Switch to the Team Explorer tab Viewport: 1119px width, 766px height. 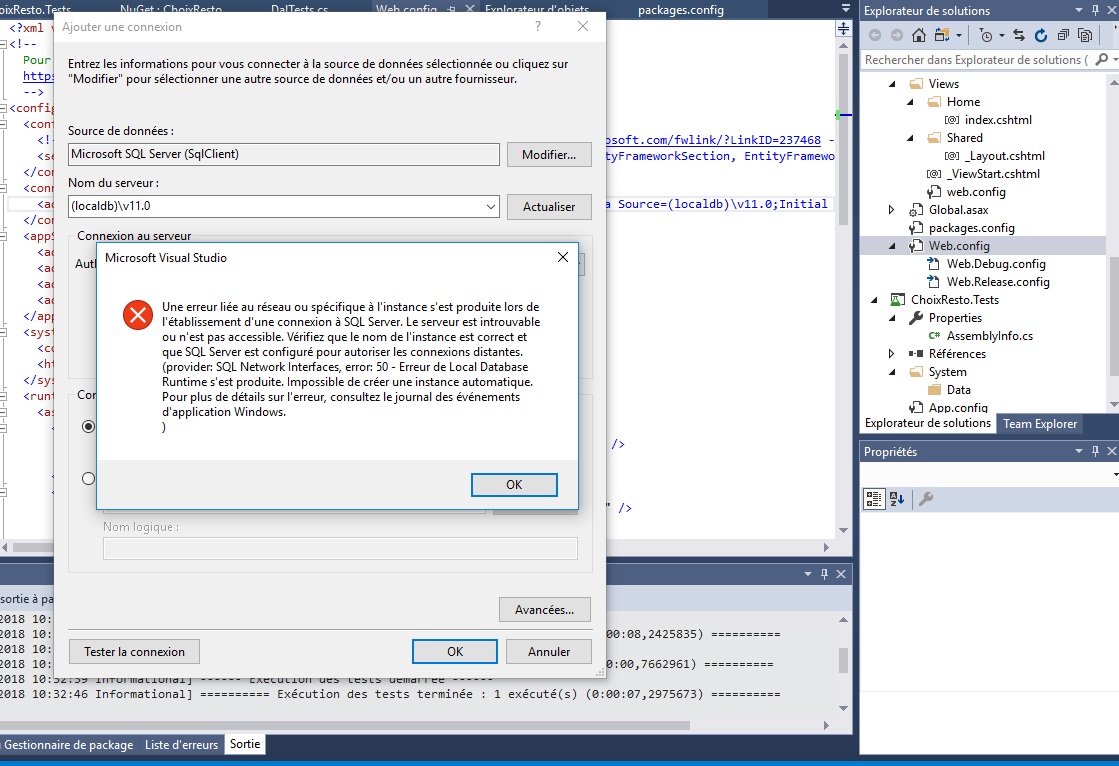click(x=1040, y=423)
